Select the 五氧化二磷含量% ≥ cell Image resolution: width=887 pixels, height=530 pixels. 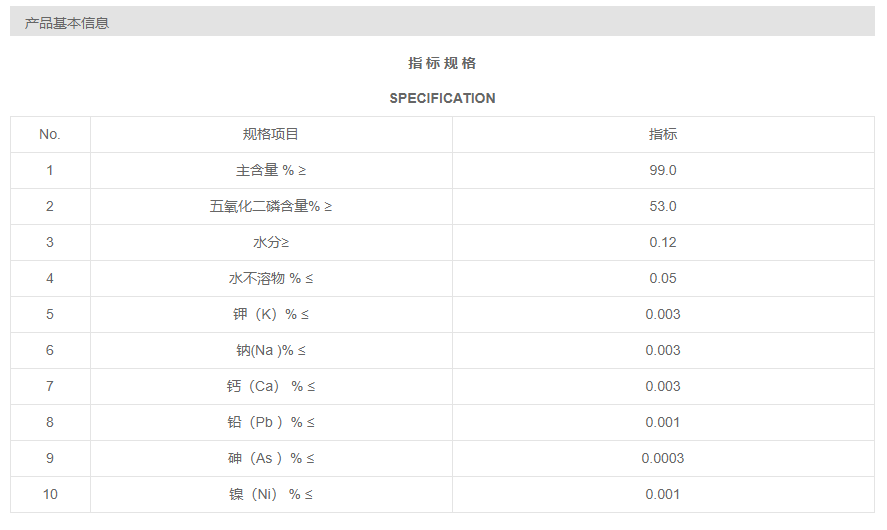click(x=271, y=206)
